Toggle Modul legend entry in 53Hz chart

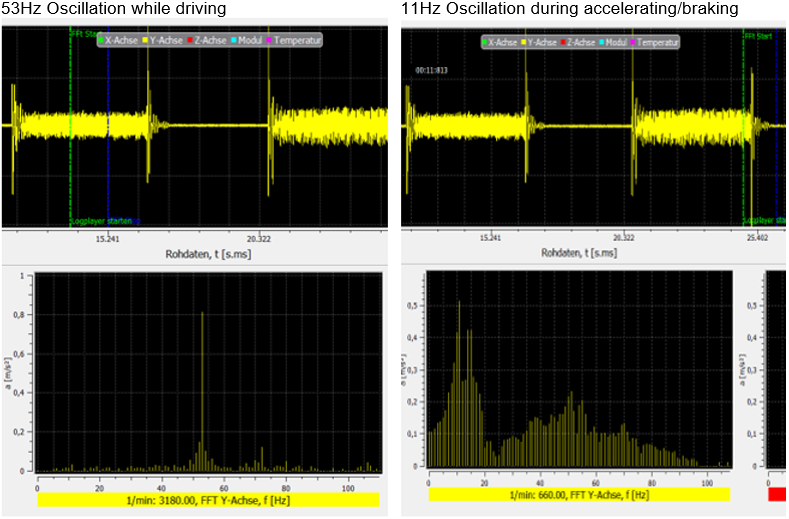[x=247, y=40]
